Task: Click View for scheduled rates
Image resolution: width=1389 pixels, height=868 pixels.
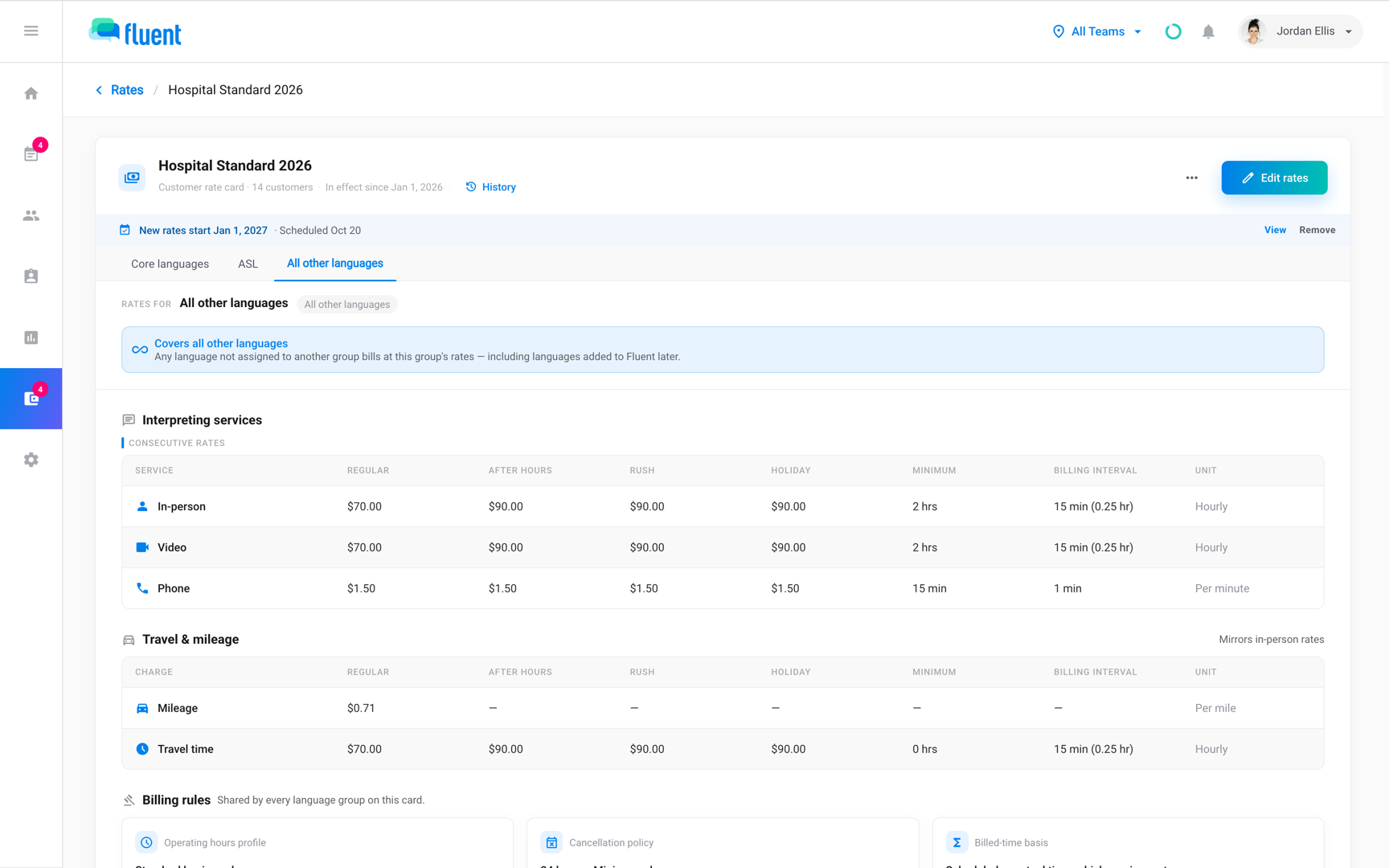Action: (x=1275, y=230)
